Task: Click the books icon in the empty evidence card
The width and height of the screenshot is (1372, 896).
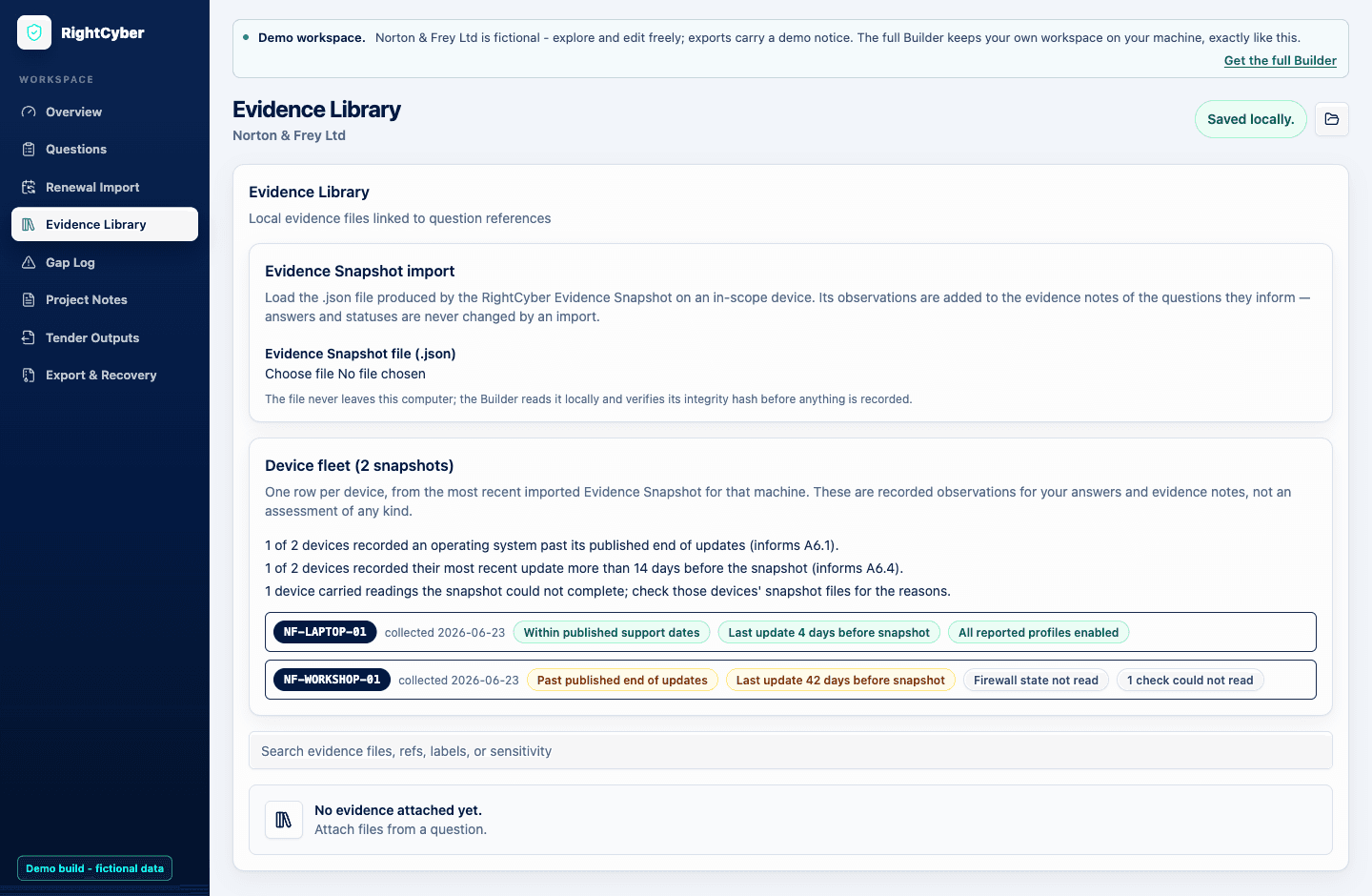Action: coord(284,820)
